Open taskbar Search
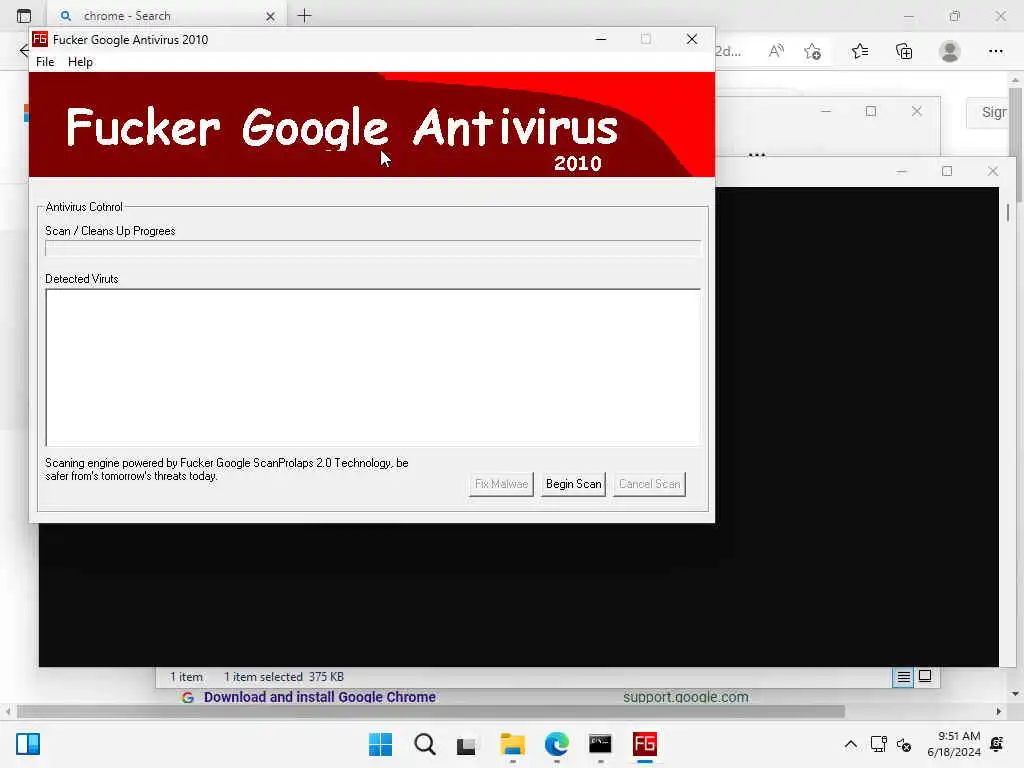The image size is (1024, 768). coord(424,744)
